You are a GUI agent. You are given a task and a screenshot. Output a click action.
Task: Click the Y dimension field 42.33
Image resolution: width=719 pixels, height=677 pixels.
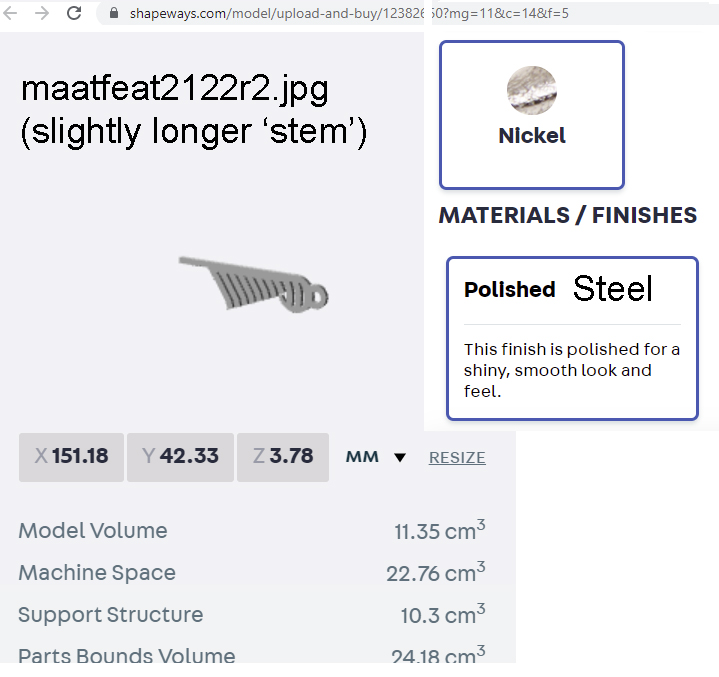[x=180, y=457]
